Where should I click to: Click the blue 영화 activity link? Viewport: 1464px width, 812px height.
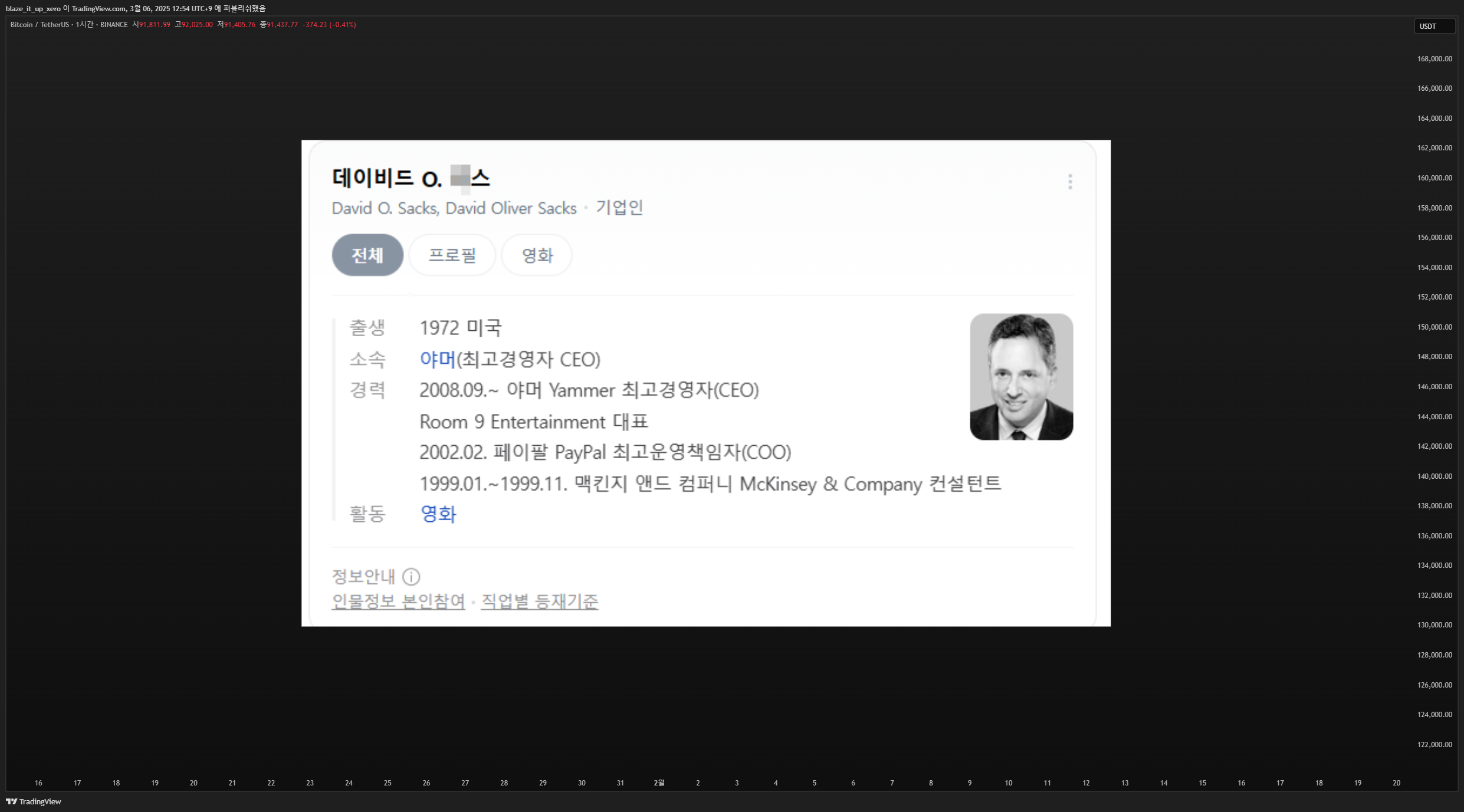coord(438,514)
